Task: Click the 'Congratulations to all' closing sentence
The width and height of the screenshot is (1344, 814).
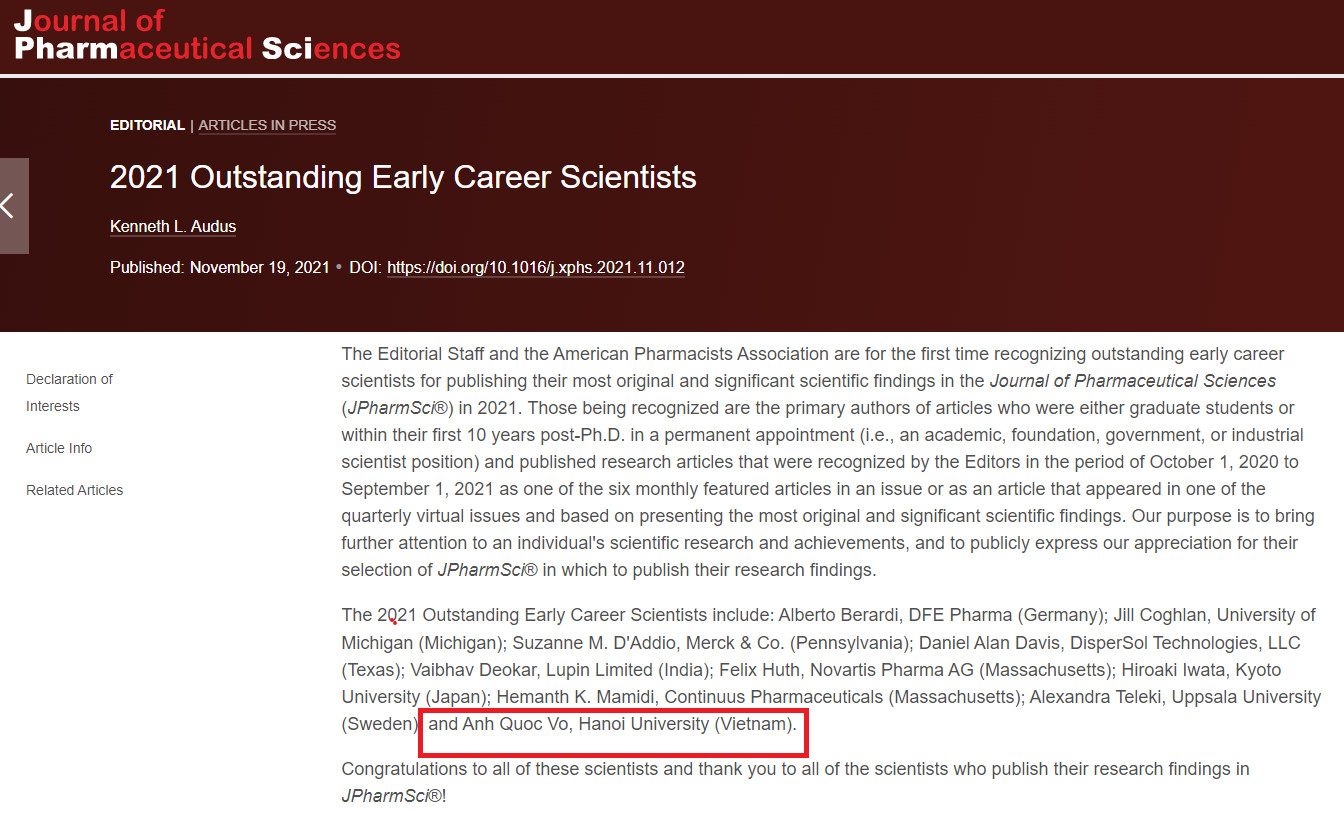Action: pos(795,783)
